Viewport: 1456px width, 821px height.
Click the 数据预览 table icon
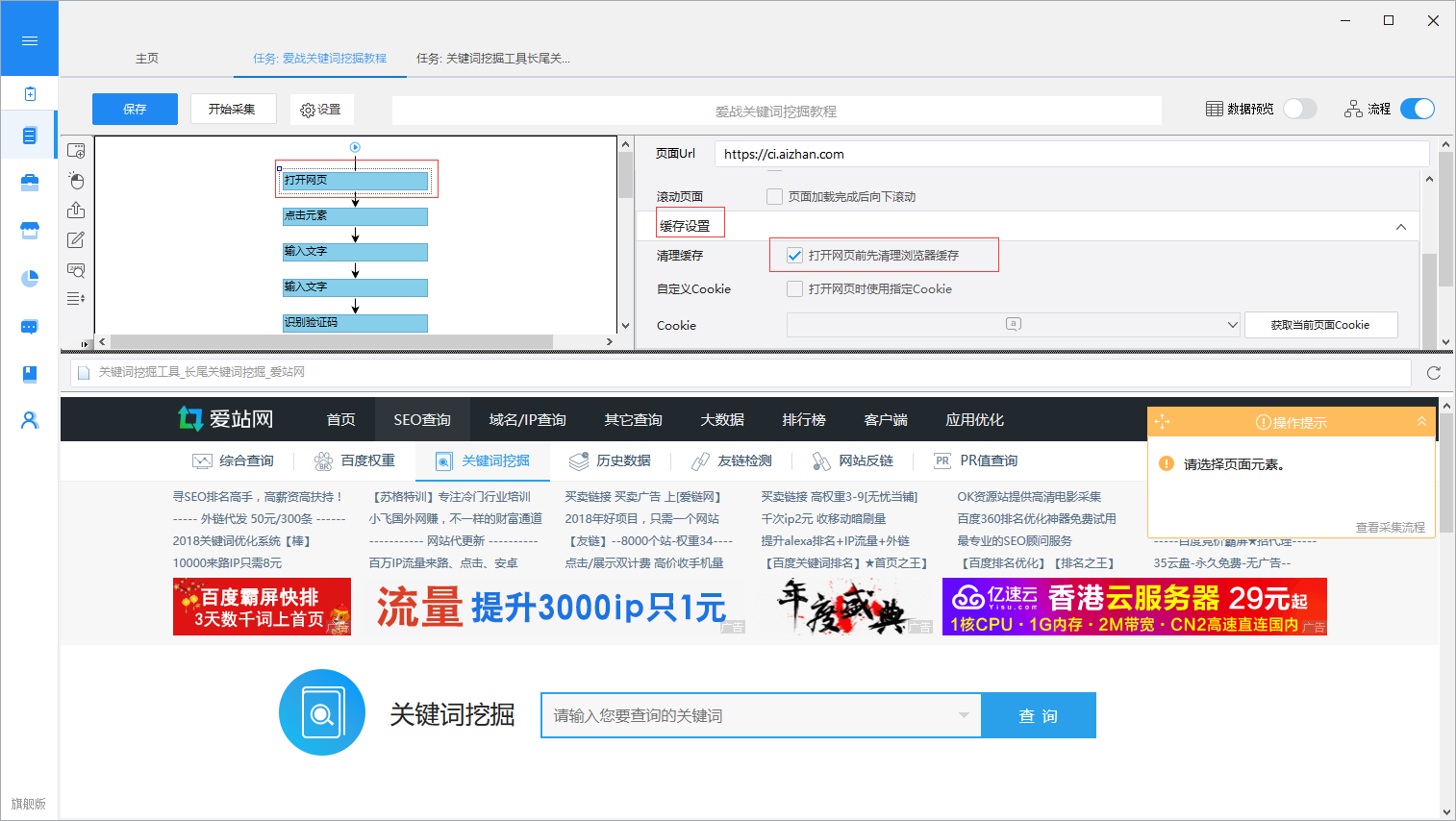click(1215, 109)
